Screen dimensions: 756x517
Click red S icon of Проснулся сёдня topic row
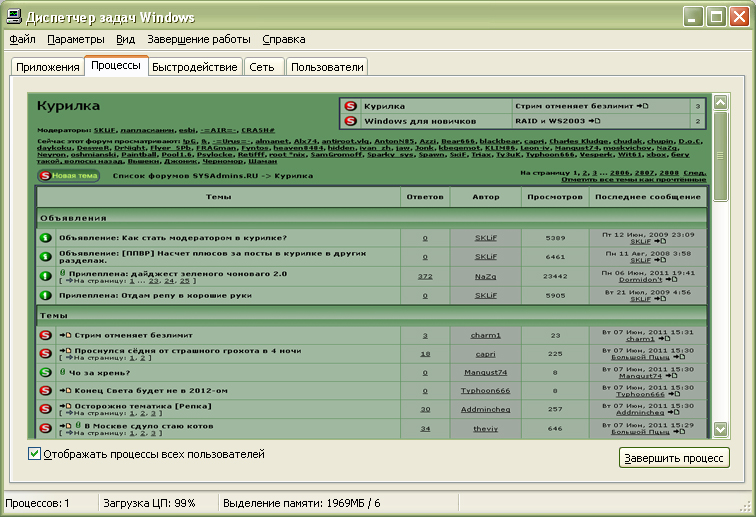45,354
